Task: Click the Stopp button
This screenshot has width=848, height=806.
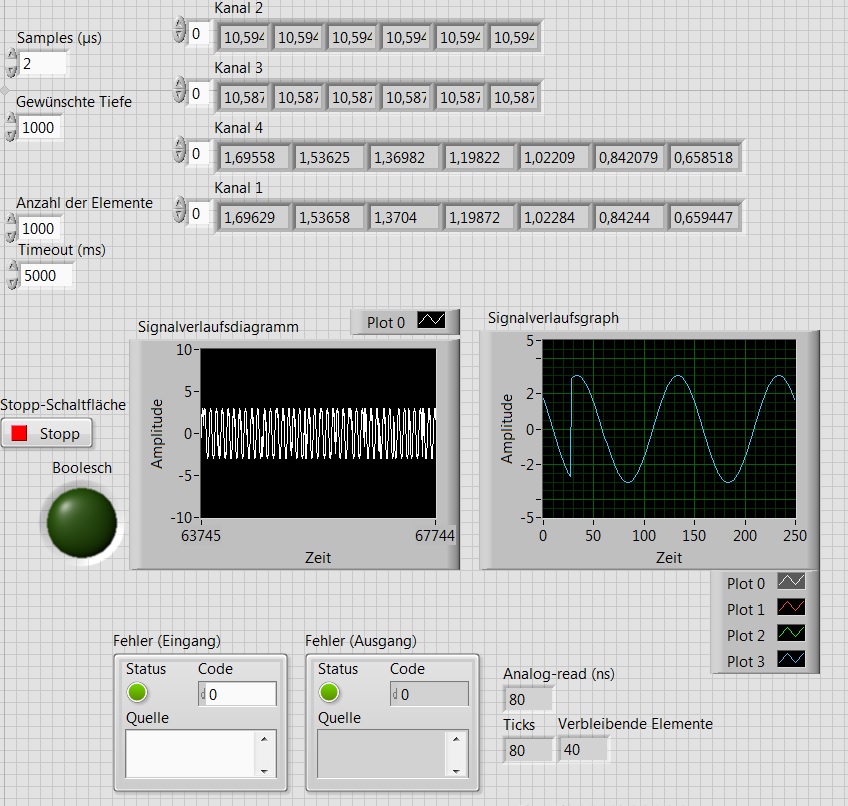Action: [47, 433]
